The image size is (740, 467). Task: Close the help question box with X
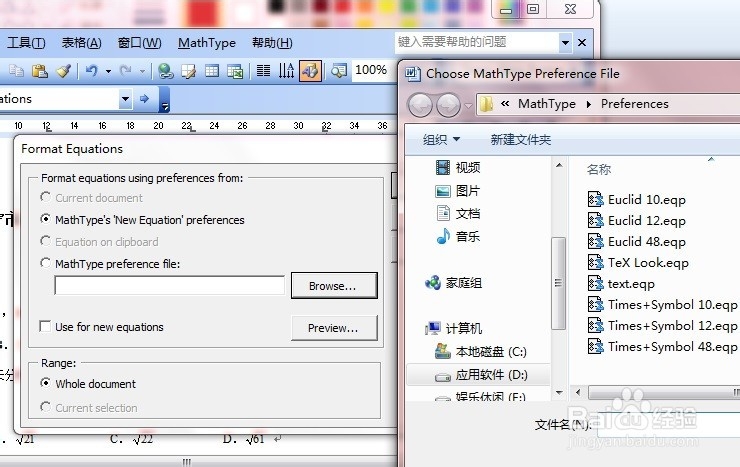[582, 43]
